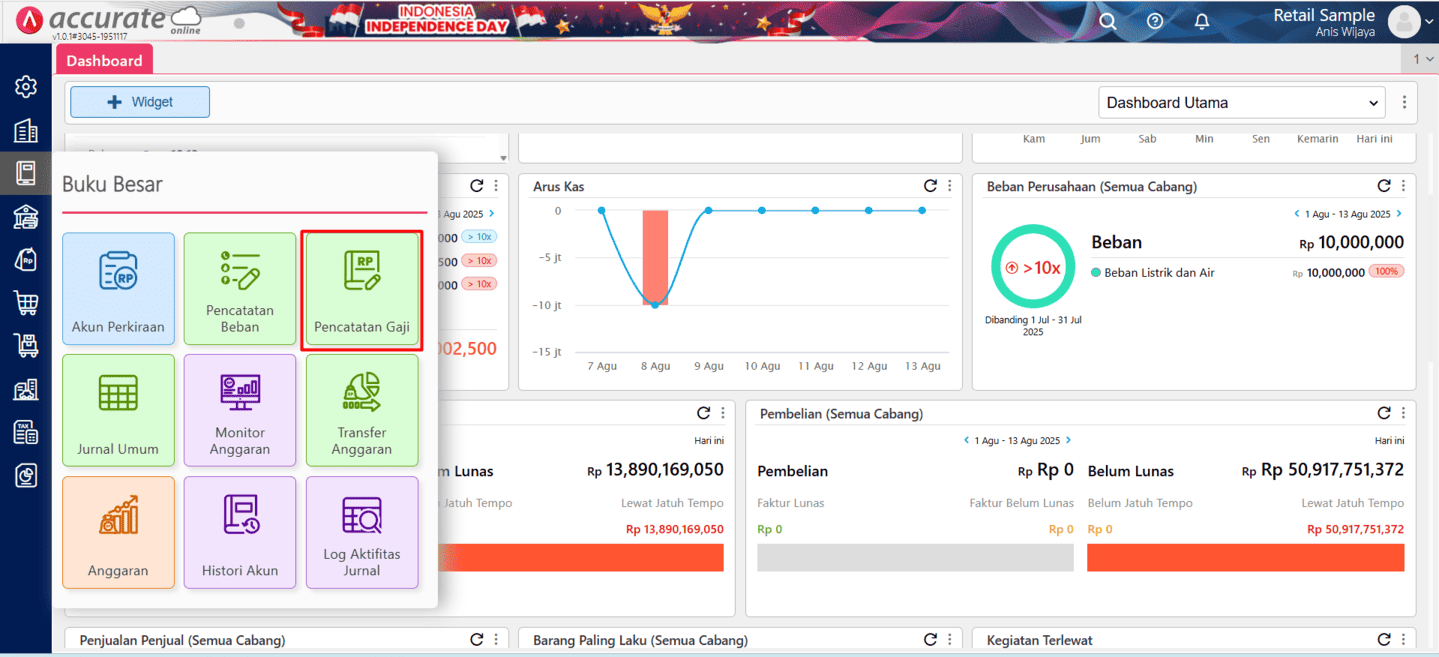Open Pencatatan Beban tile
This screenshot has height=657, width=1439.
click(x=240, y=289)
